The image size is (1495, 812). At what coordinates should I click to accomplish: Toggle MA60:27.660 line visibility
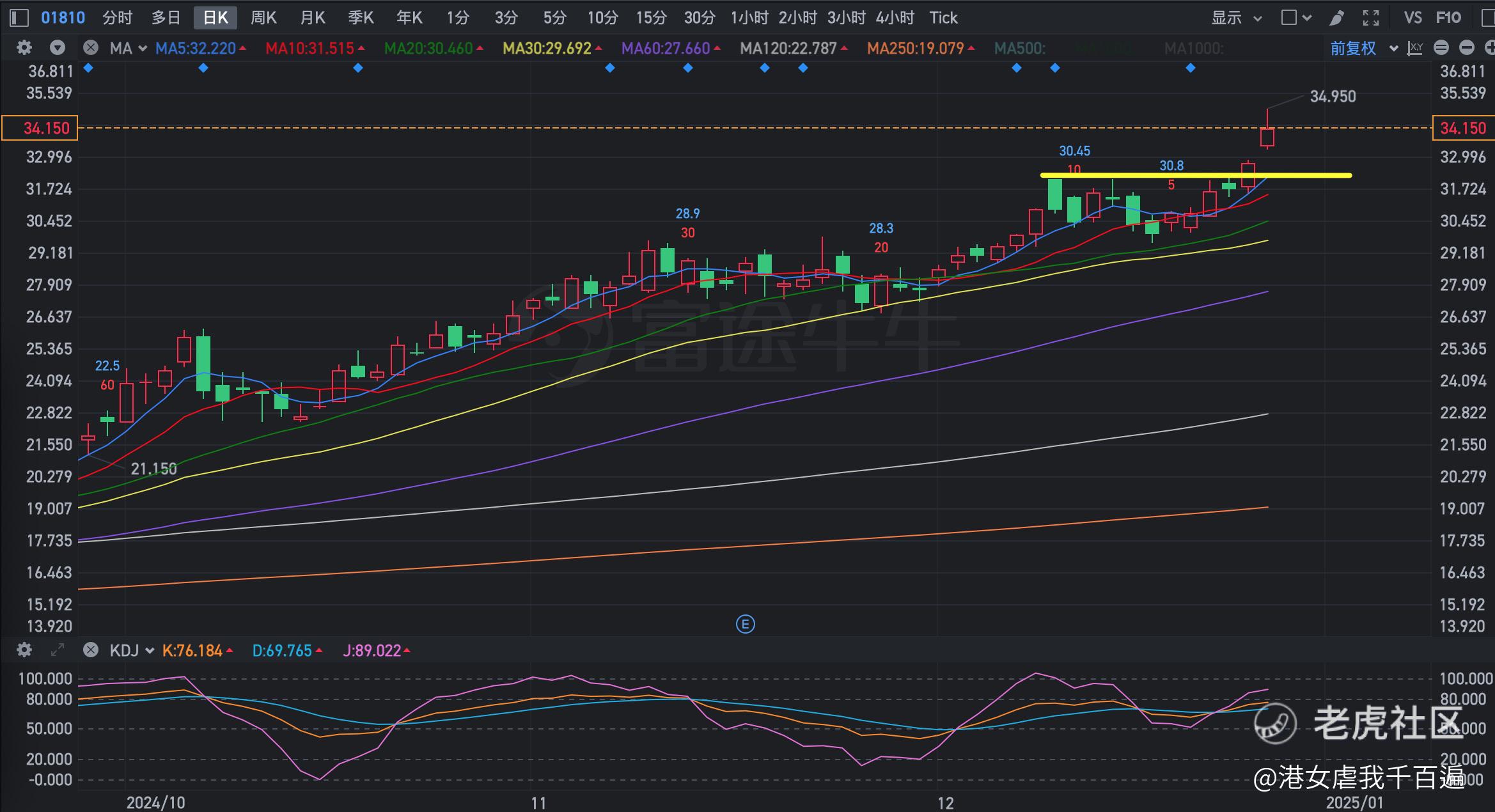(x=670, y=49)
